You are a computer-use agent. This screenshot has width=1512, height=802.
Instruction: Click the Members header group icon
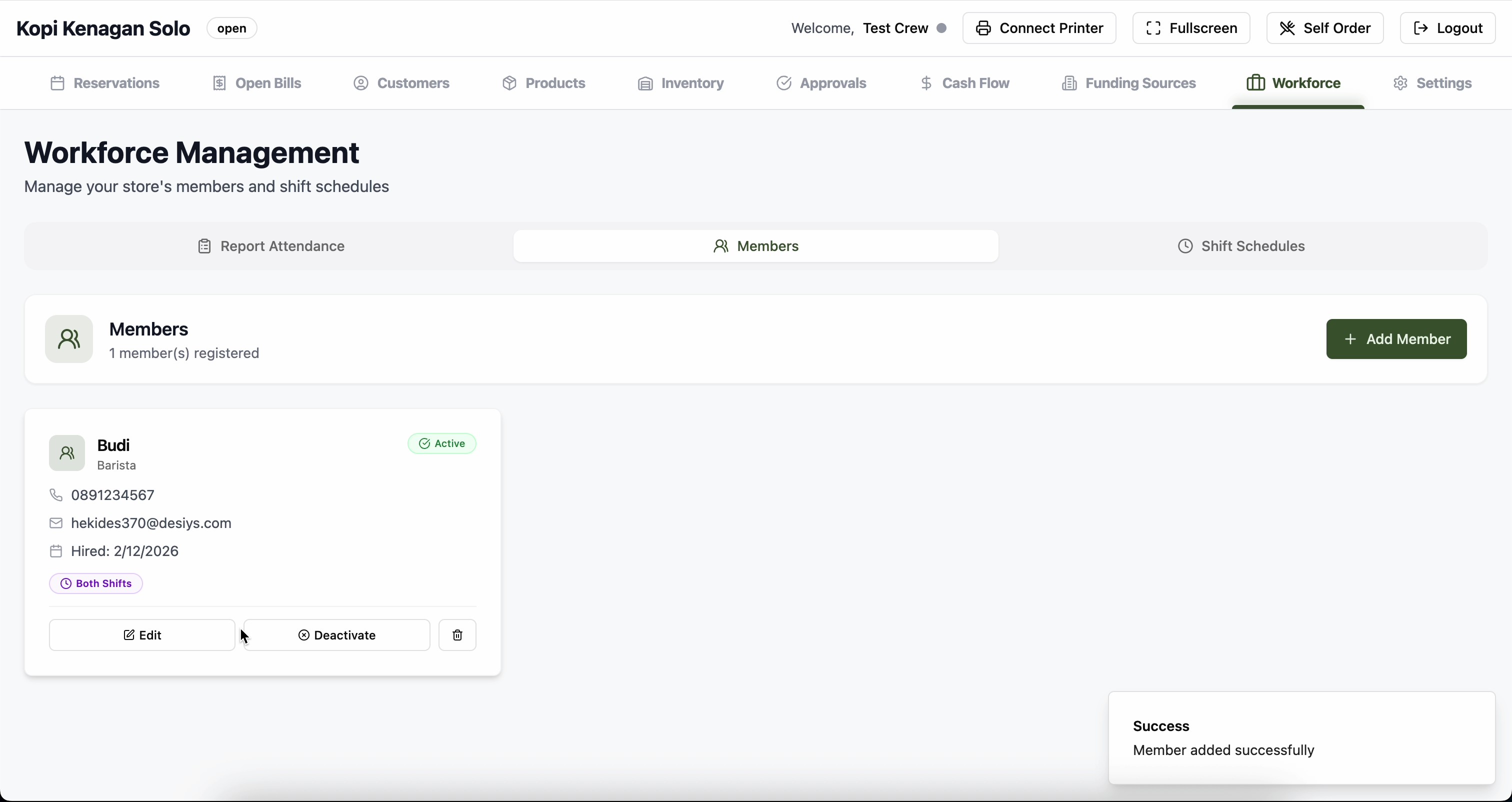69,339
